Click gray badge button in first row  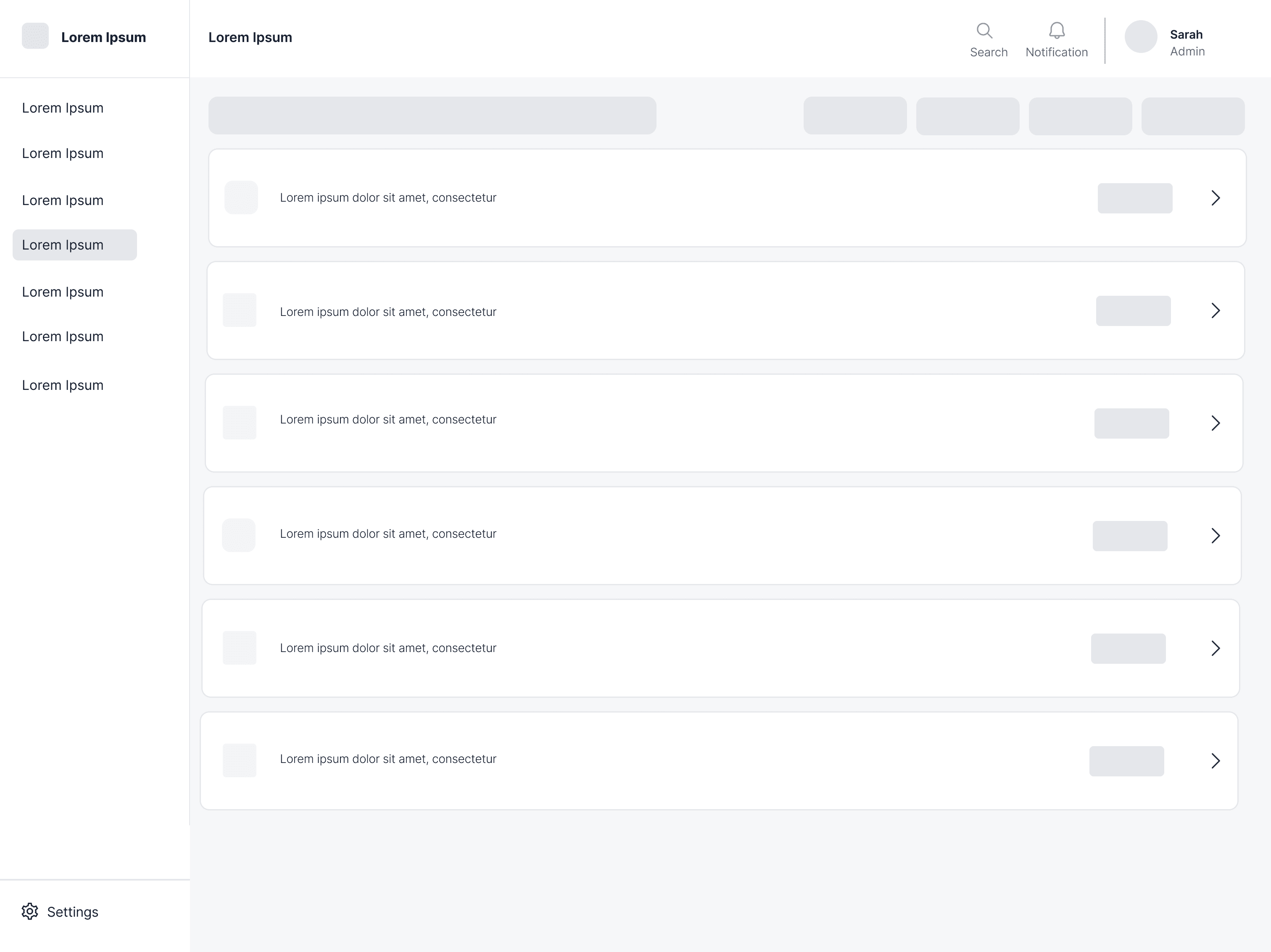(x=1135, y=198)
